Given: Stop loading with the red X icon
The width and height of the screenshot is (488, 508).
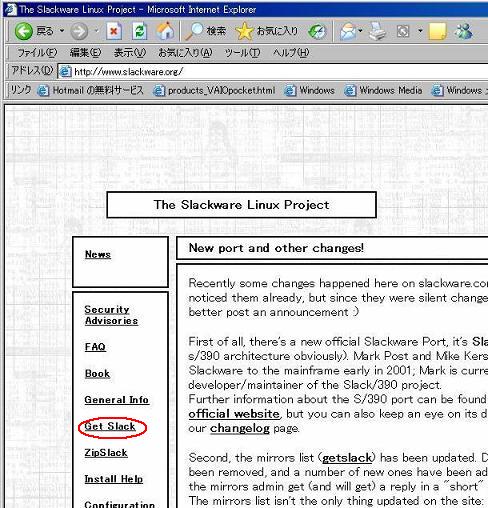Looking at the screenshot, I should (x=114, y=31).
